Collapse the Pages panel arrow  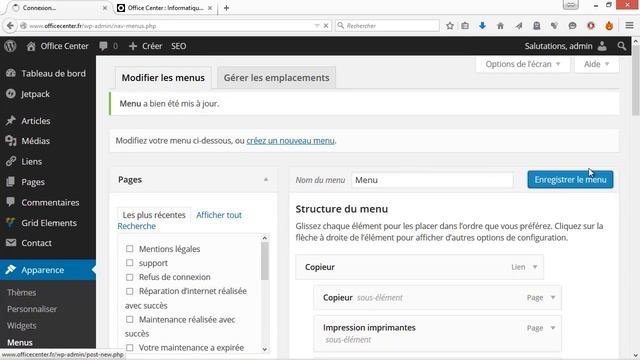pos(266,180)
